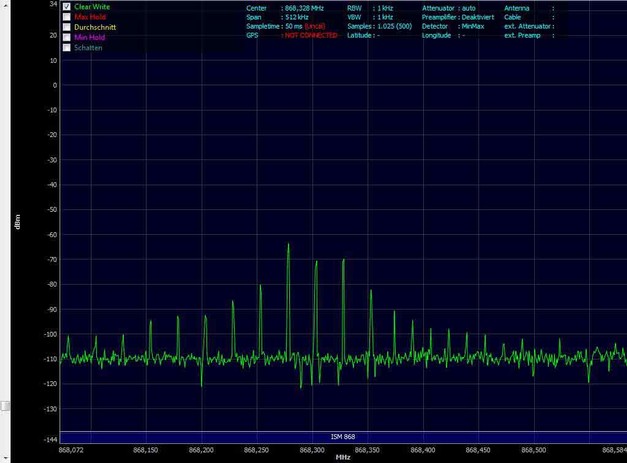Enable the Durchschnitt average trace checkbox
This screenshot has width=627, height=463.
67,27
